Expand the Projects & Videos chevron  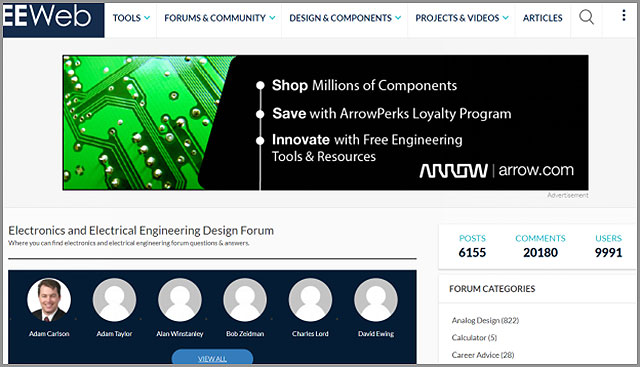point(506,18)
